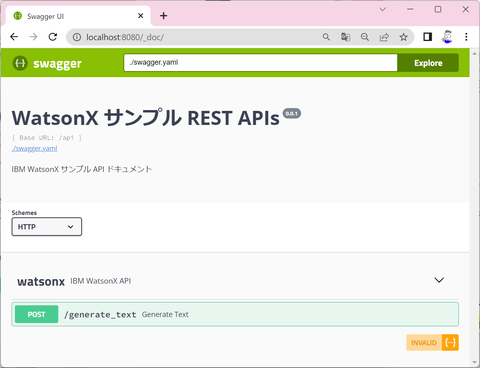Open the Schemes HTTP dropdown

tap(47, 227)
